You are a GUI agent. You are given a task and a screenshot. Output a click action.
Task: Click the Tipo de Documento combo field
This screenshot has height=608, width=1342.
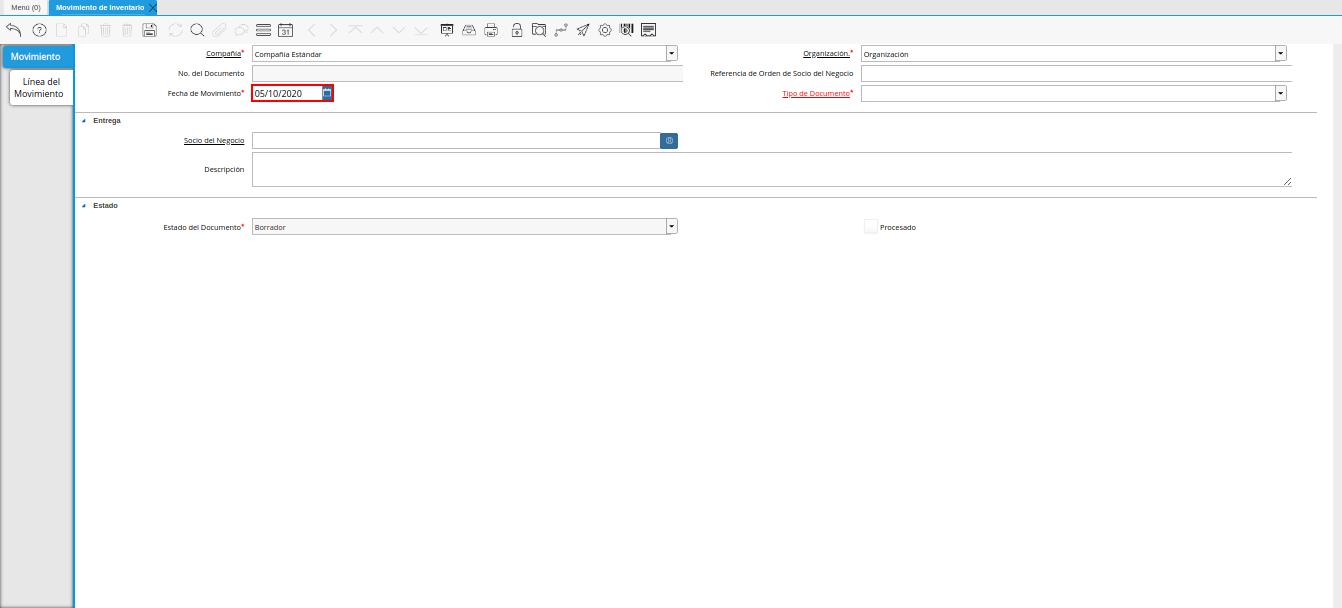[x=1068, y=93]
